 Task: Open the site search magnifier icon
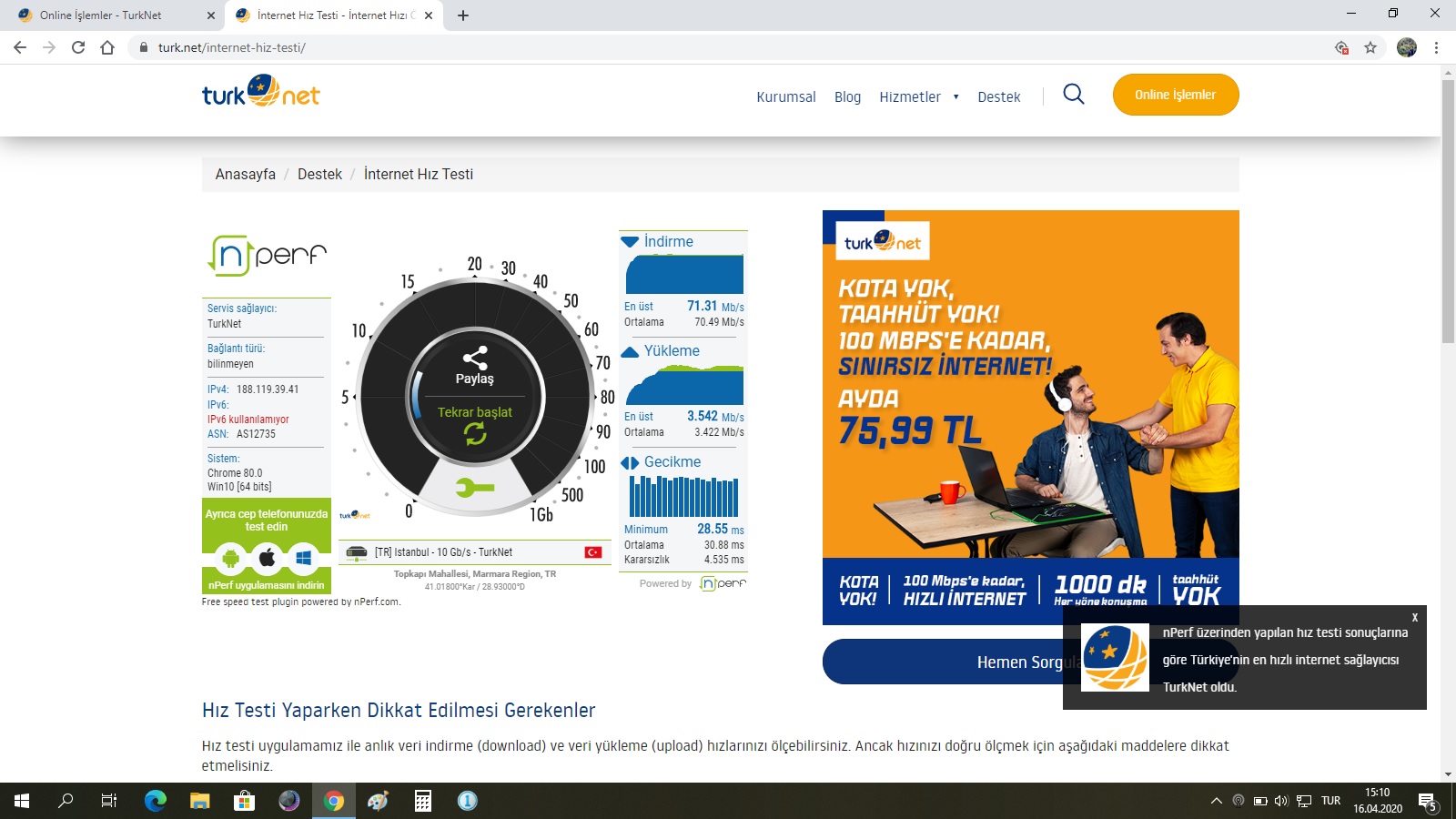pos(1074,95)
